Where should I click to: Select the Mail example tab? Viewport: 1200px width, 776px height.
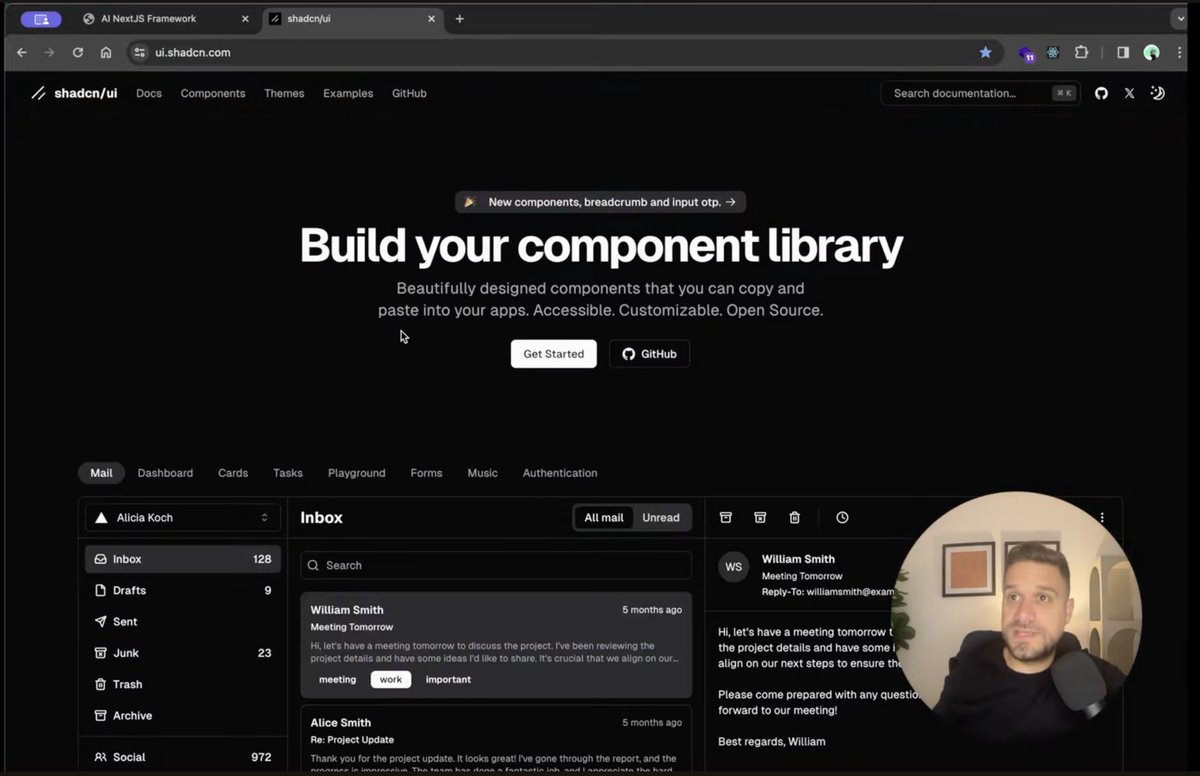[x=101, y=473]
